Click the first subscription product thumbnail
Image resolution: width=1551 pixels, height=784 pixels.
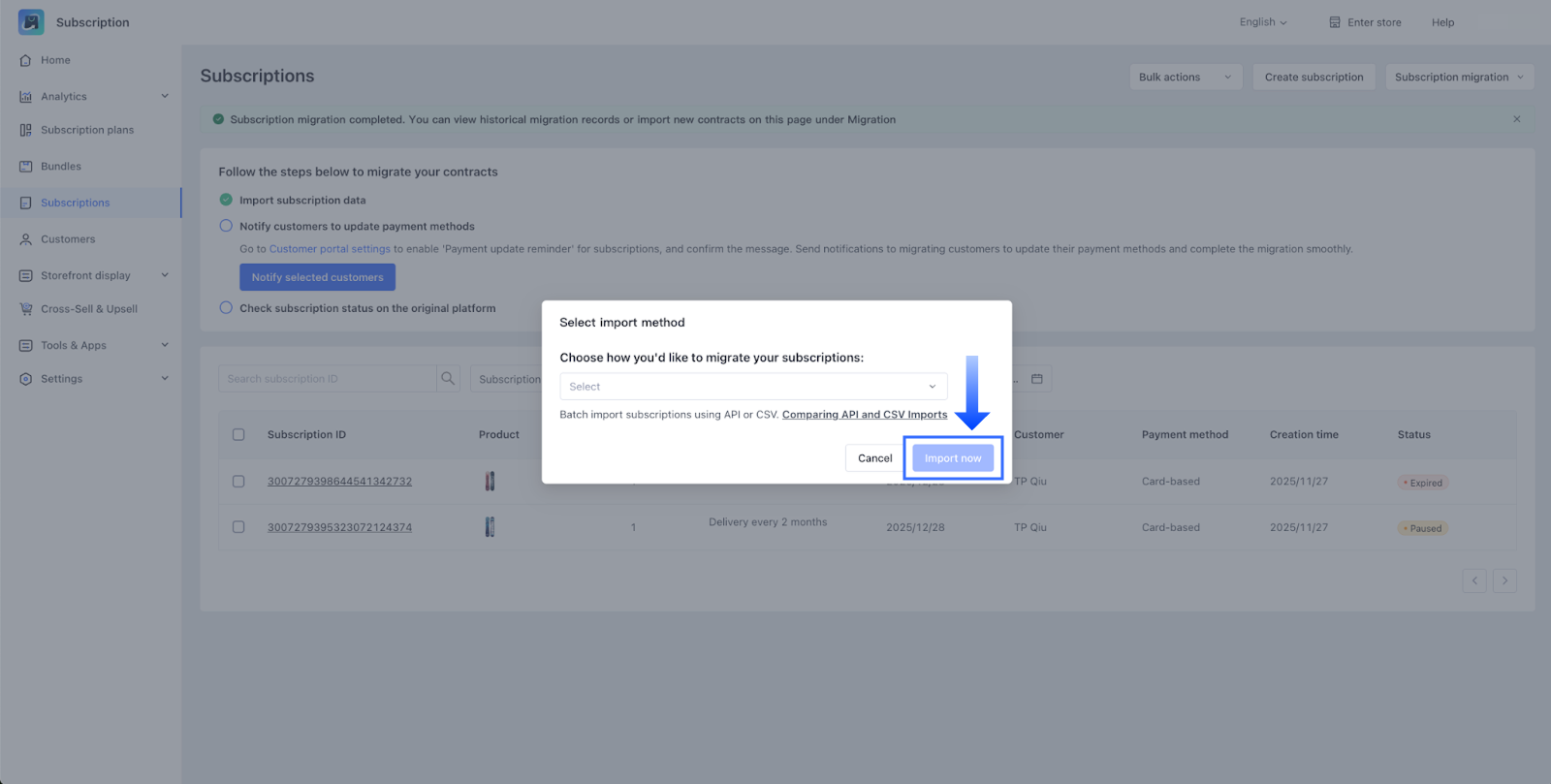[x=490, y=482]
